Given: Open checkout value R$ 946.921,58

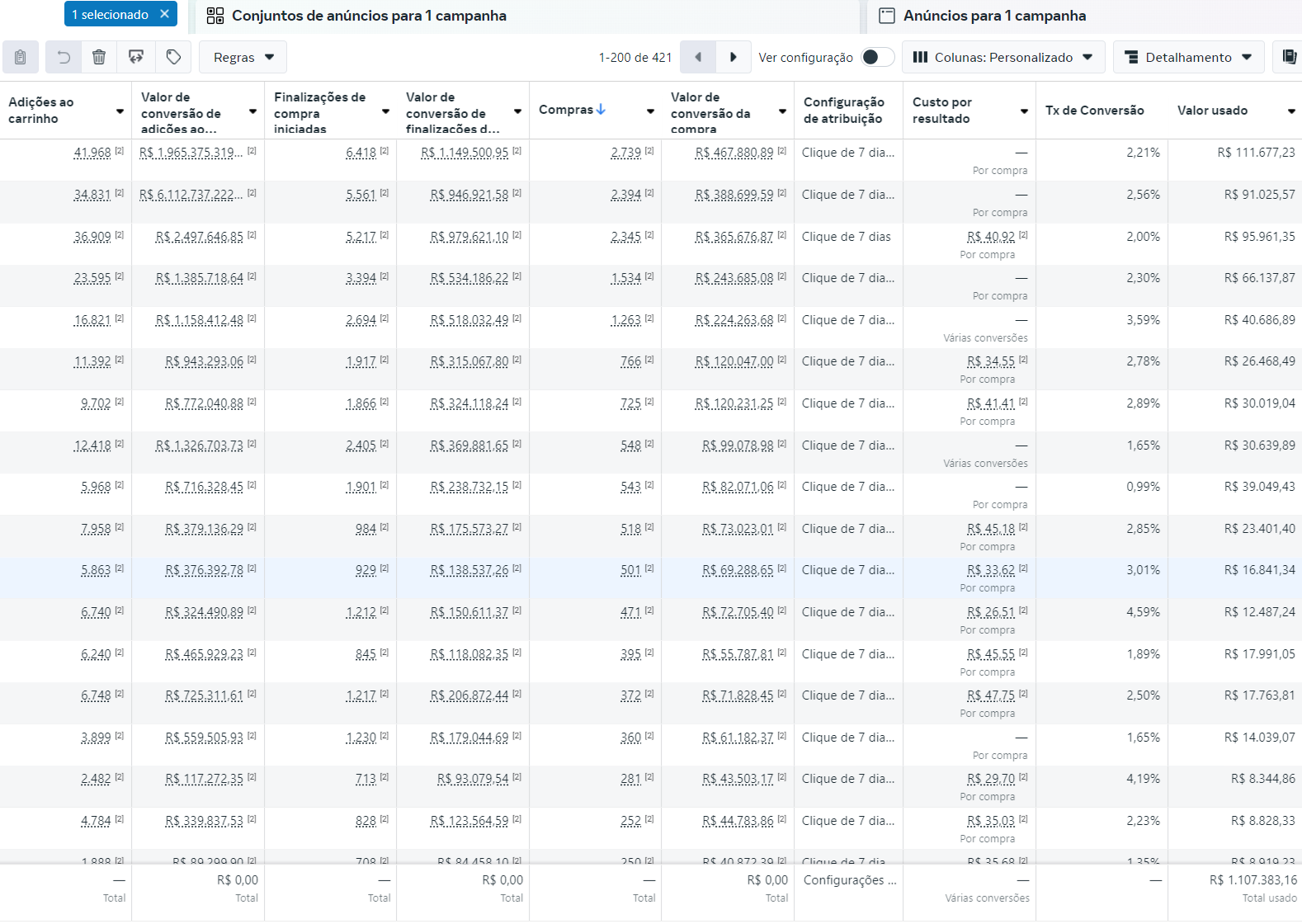Looking at the screenshot, I should (x=469, y=195).
